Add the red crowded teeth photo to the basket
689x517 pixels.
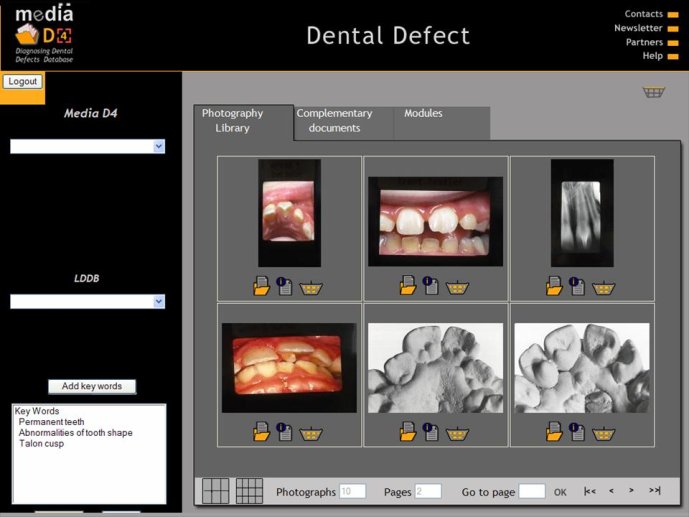click(x=311, y=434)
